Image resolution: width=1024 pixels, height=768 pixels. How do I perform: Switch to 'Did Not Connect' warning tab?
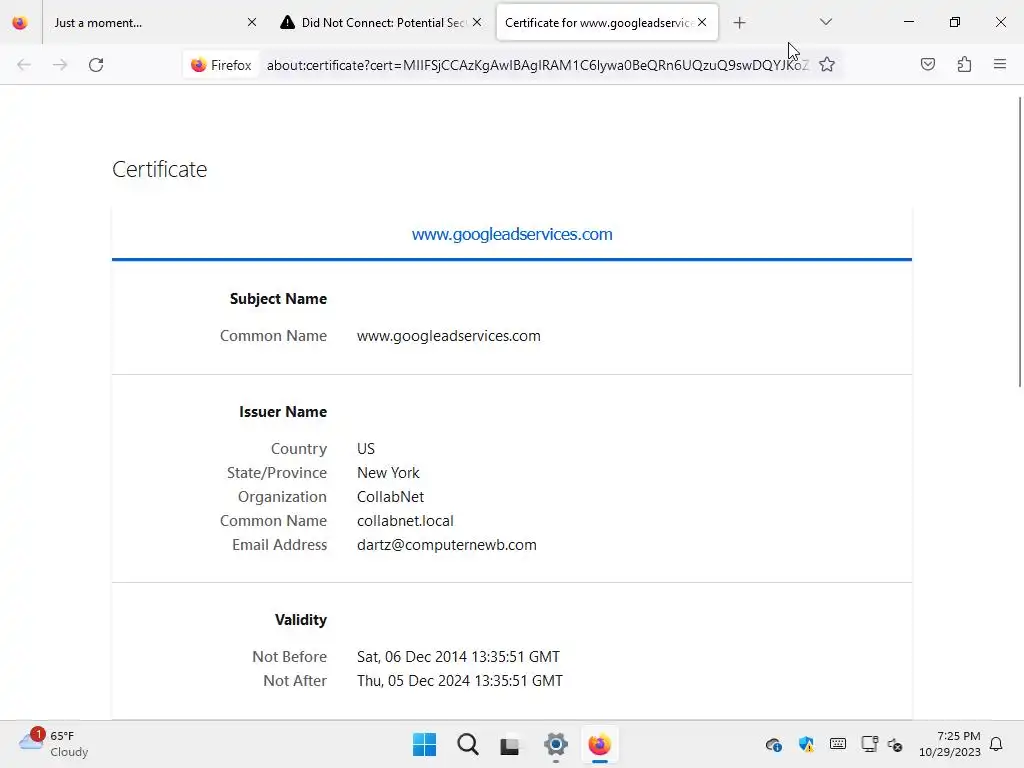(381, 23)
